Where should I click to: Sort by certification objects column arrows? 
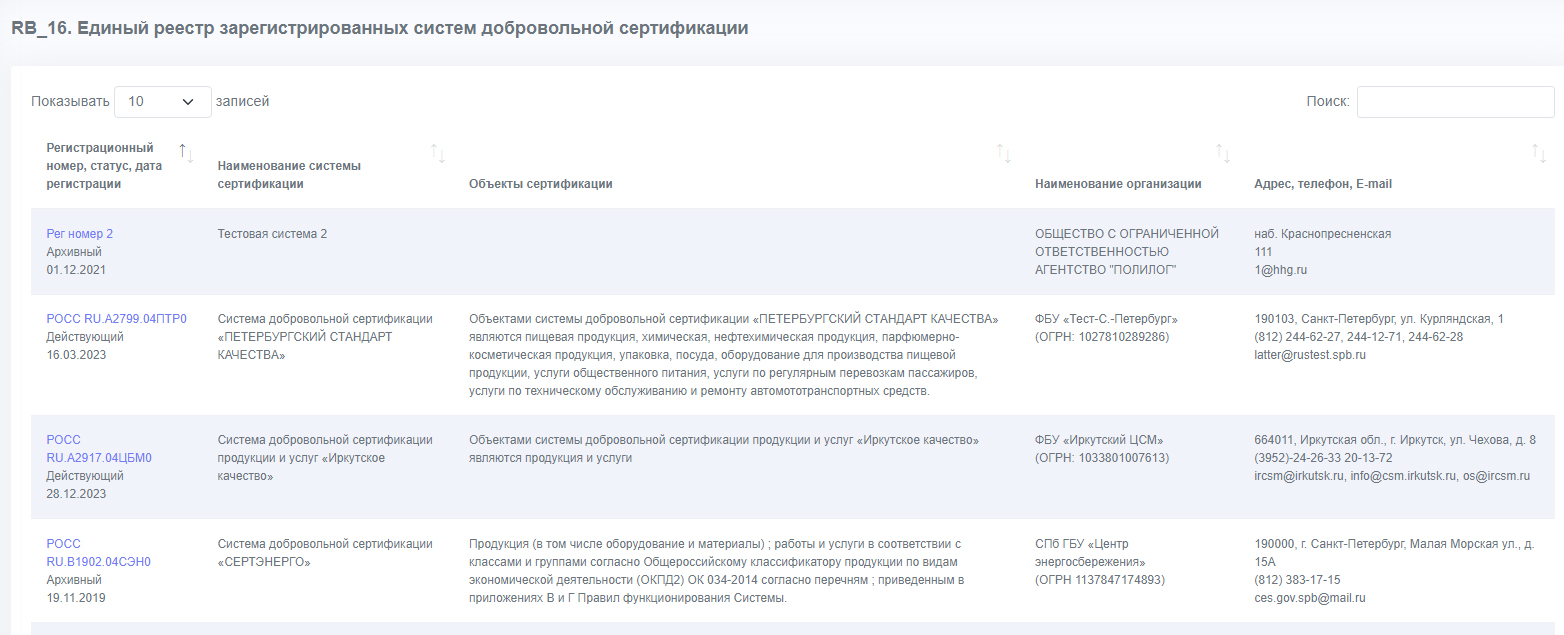1003,153
